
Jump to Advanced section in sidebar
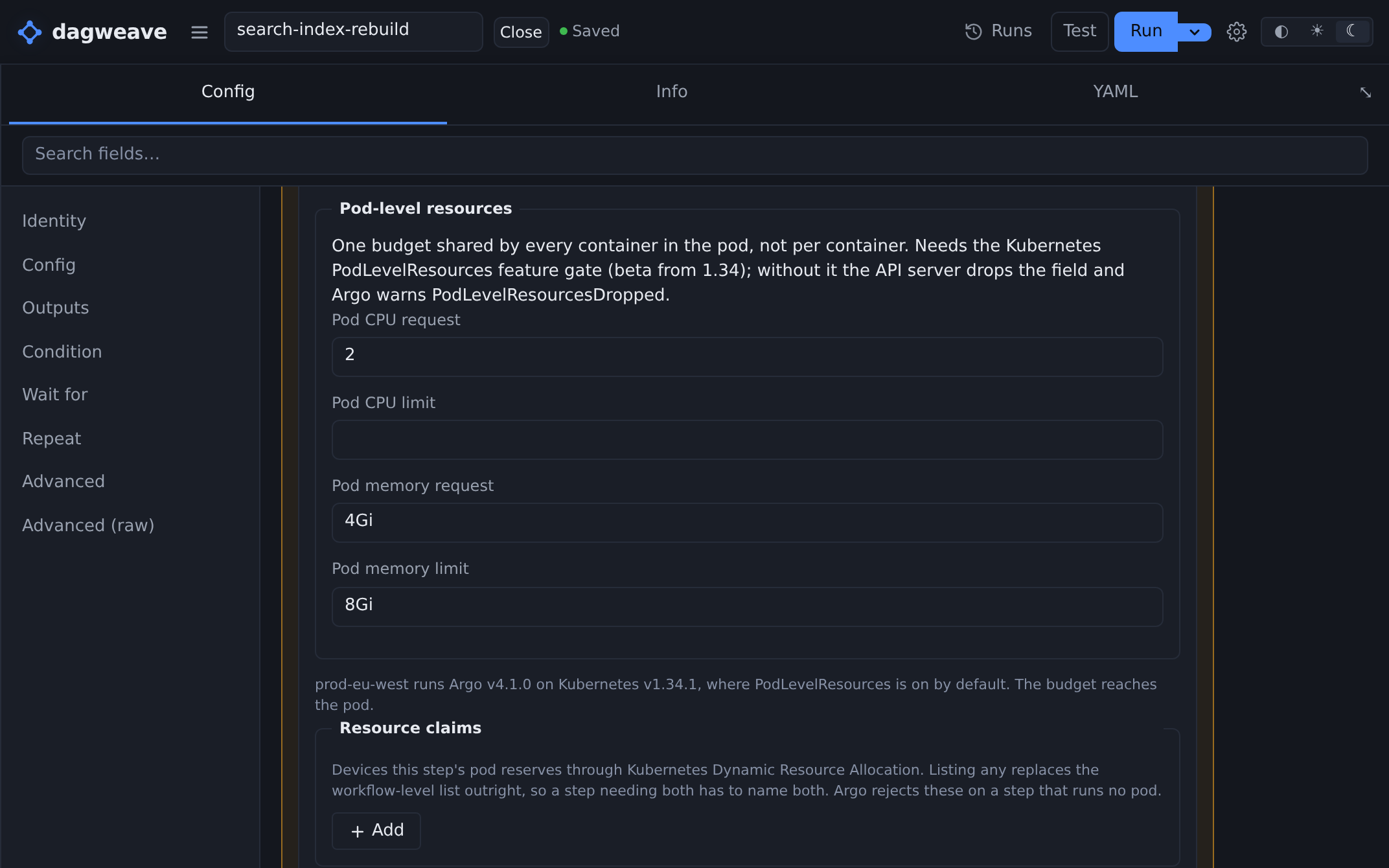point(63,482)
